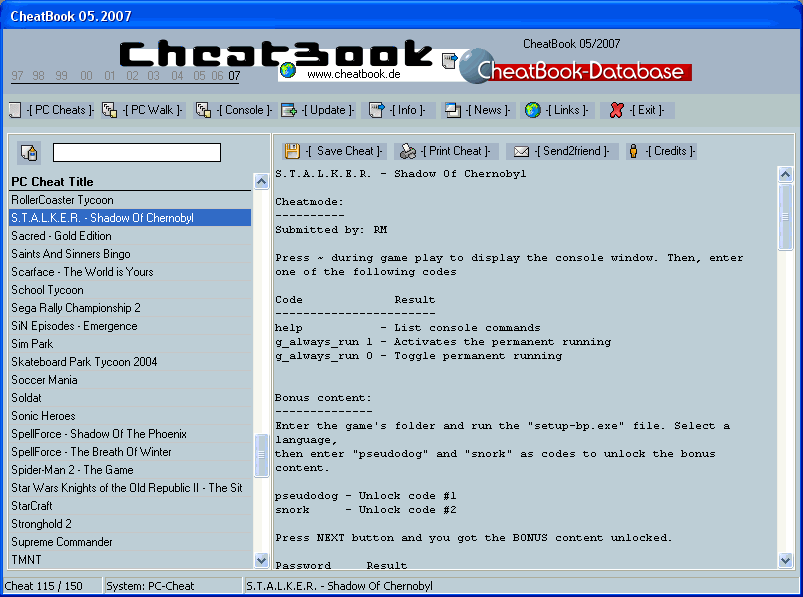The height and width of the screenshot is (597, 803).
Task: Select School Tycoon in the list
Action: [x=130, y=290]
